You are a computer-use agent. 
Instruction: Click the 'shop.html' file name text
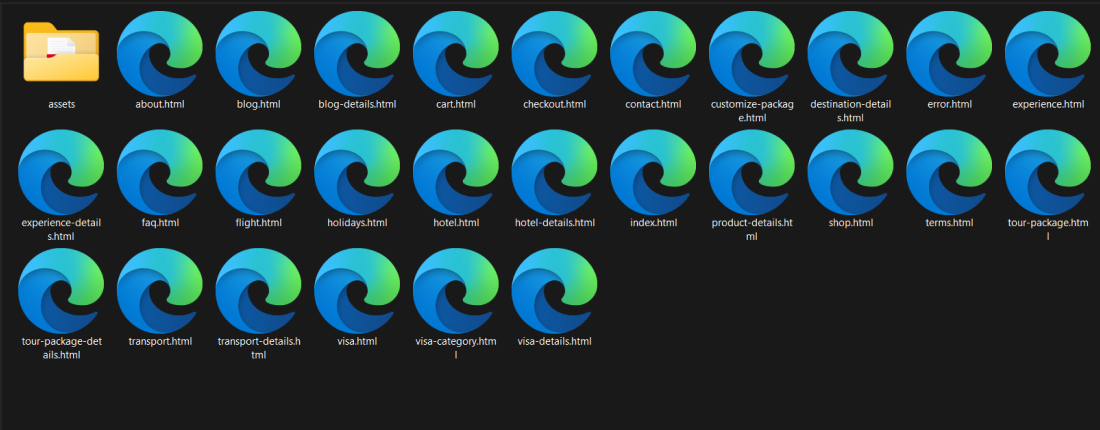coord(850,223)
